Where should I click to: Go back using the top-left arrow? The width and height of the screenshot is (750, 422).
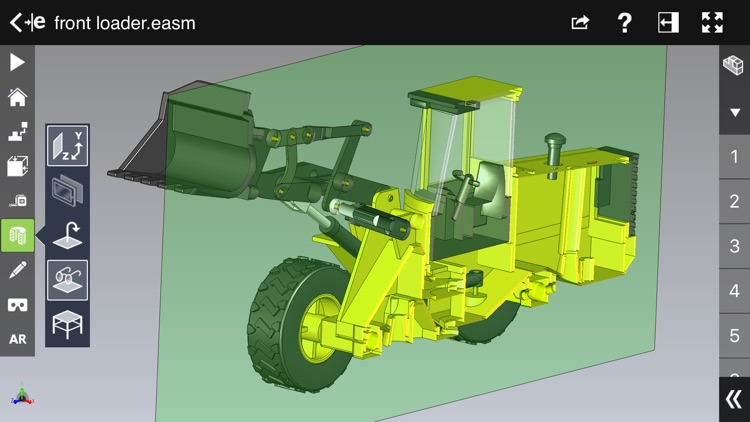pos(16,22)
